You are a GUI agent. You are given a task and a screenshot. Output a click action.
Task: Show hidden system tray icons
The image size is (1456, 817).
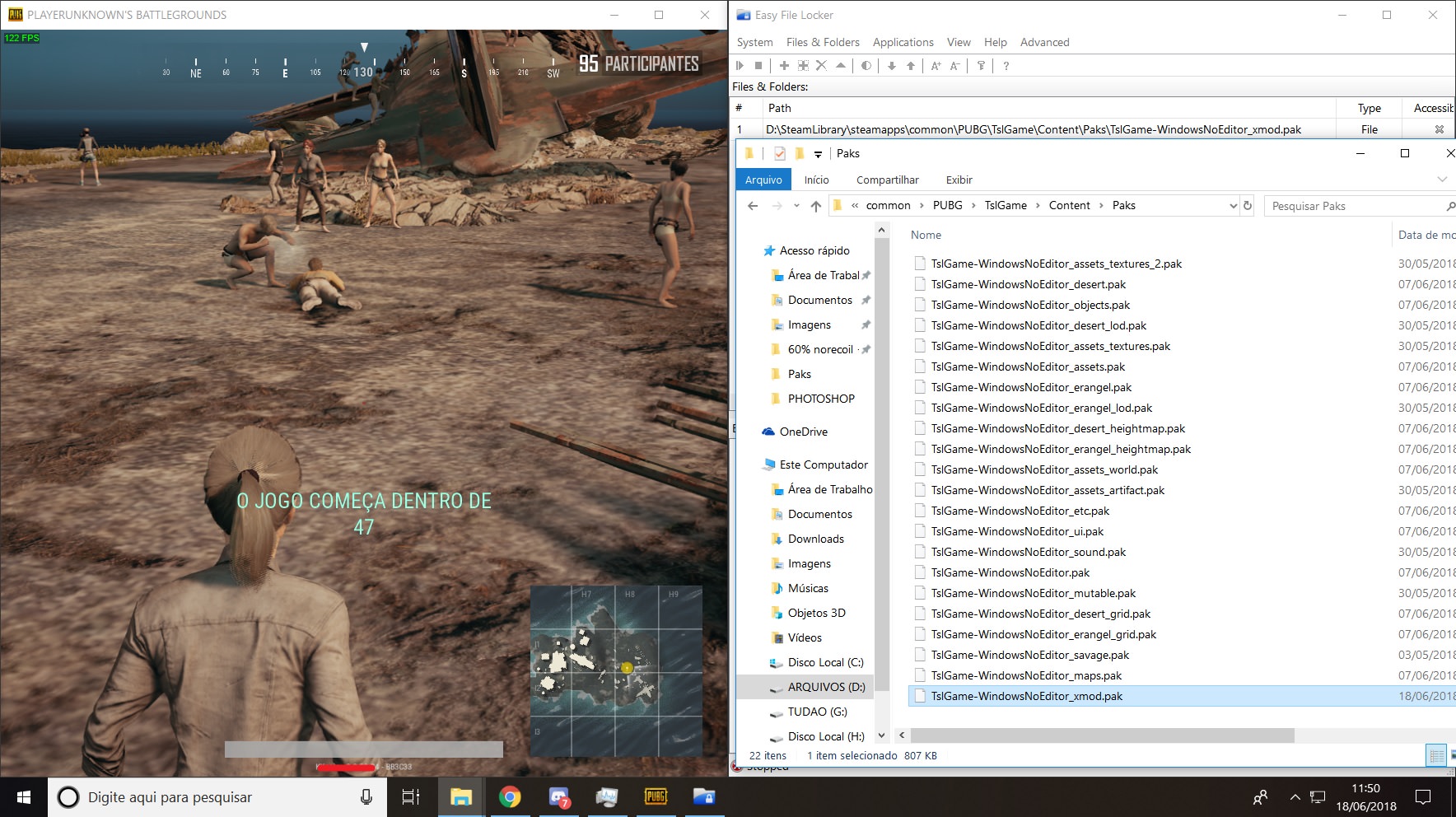pos(1295,796)
